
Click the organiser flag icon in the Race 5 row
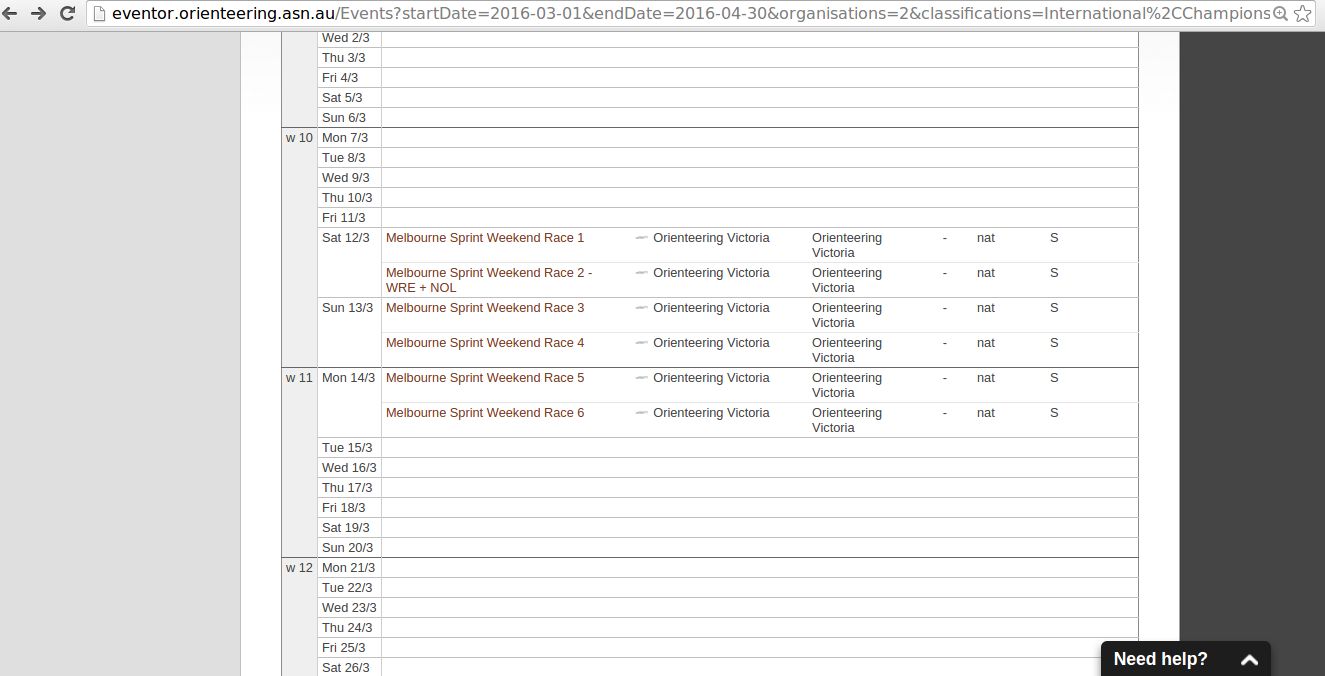(x=642, y=378)
